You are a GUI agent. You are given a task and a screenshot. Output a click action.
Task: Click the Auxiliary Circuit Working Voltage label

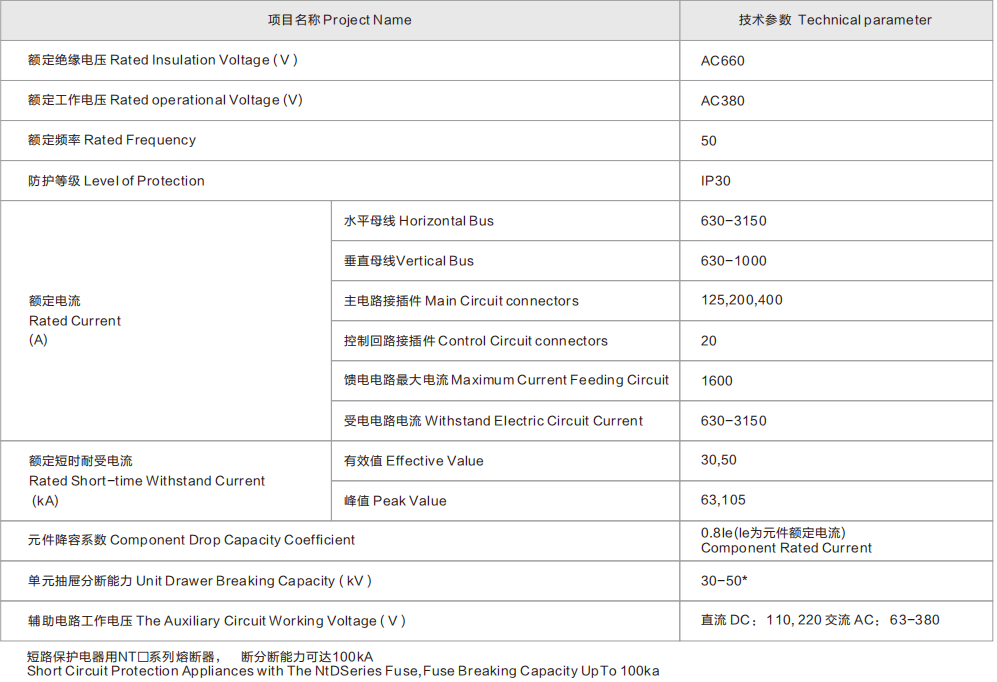click(217, 621)
